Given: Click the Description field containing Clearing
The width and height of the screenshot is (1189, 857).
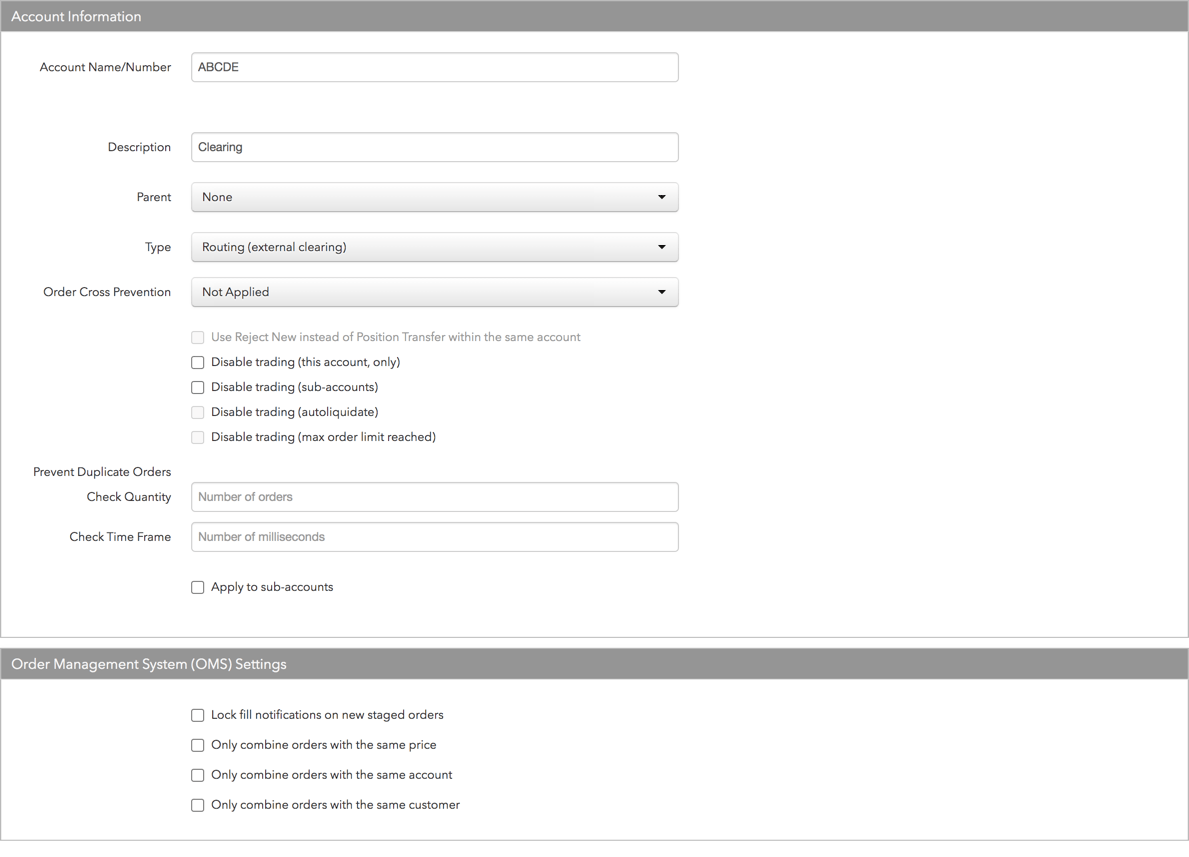Looking at the screenshot, I should [435, 147].
